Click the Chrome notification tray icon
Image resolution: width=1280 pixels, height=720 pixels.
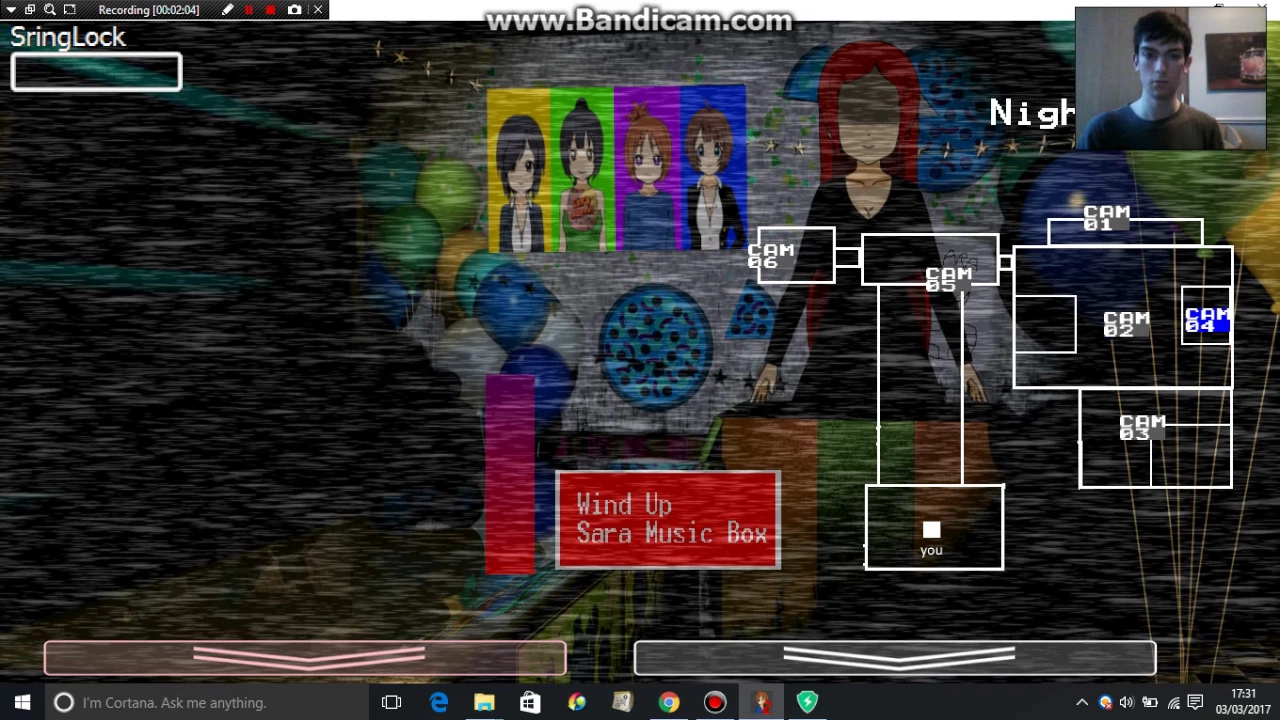coord(1105,703)
